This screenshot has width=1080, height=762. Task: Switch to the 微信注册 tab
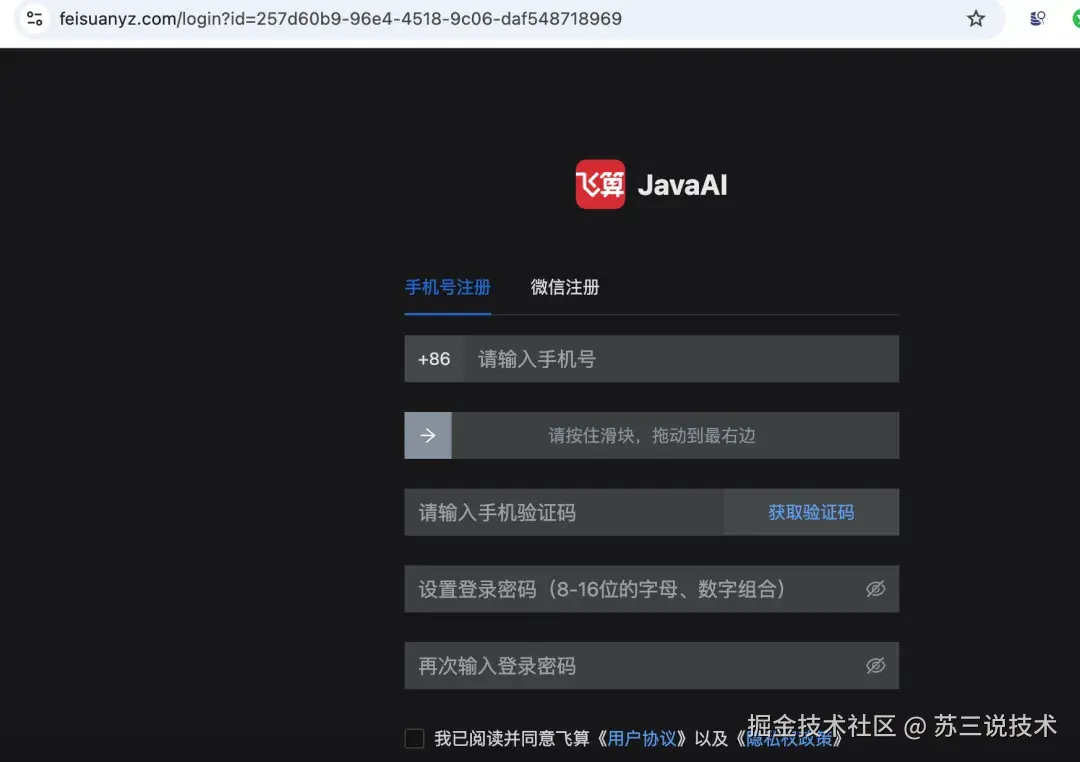564,287
